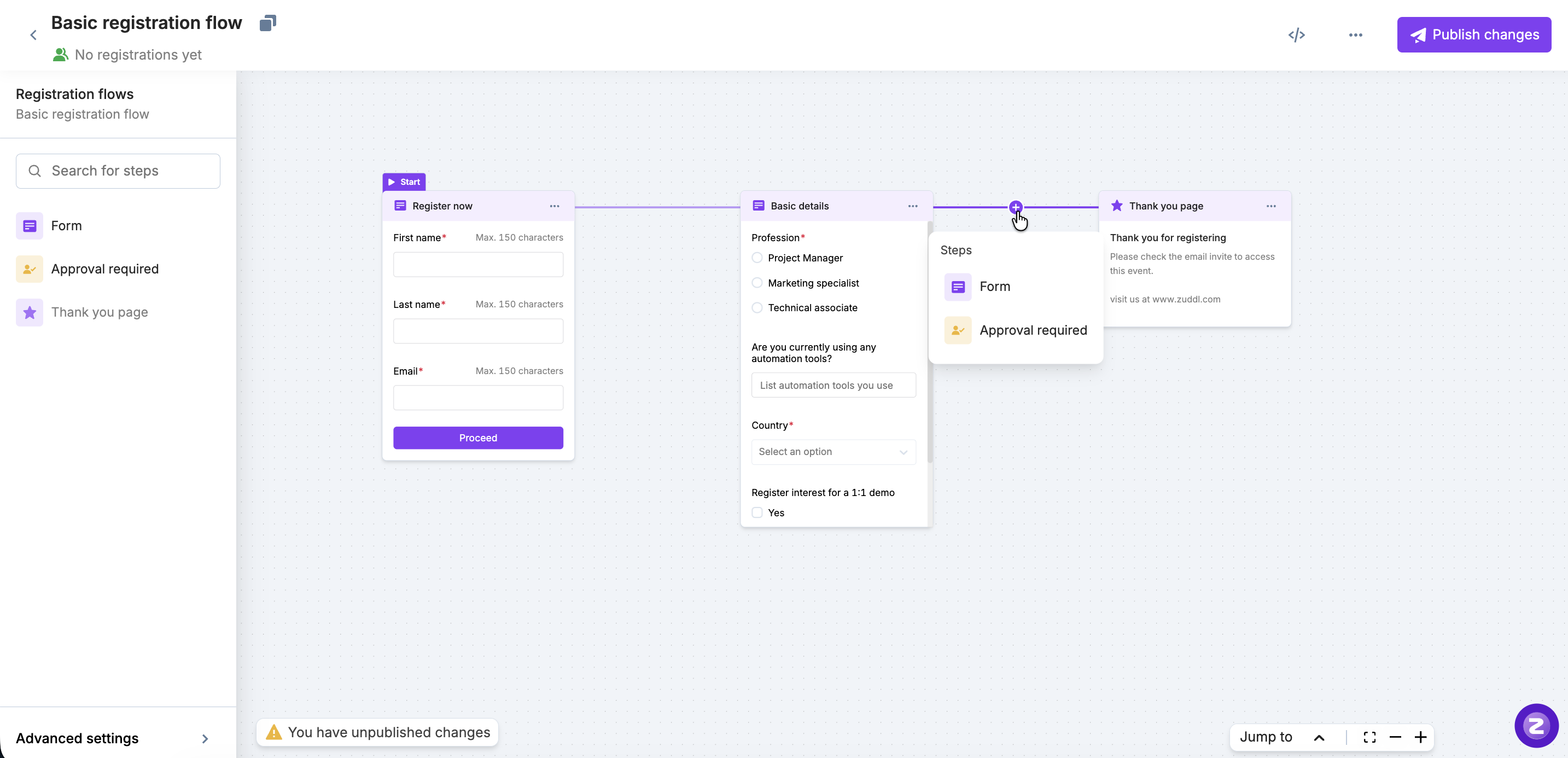Go back using the left arrow icon
The image size is (1568, 758).
point(33,36)
